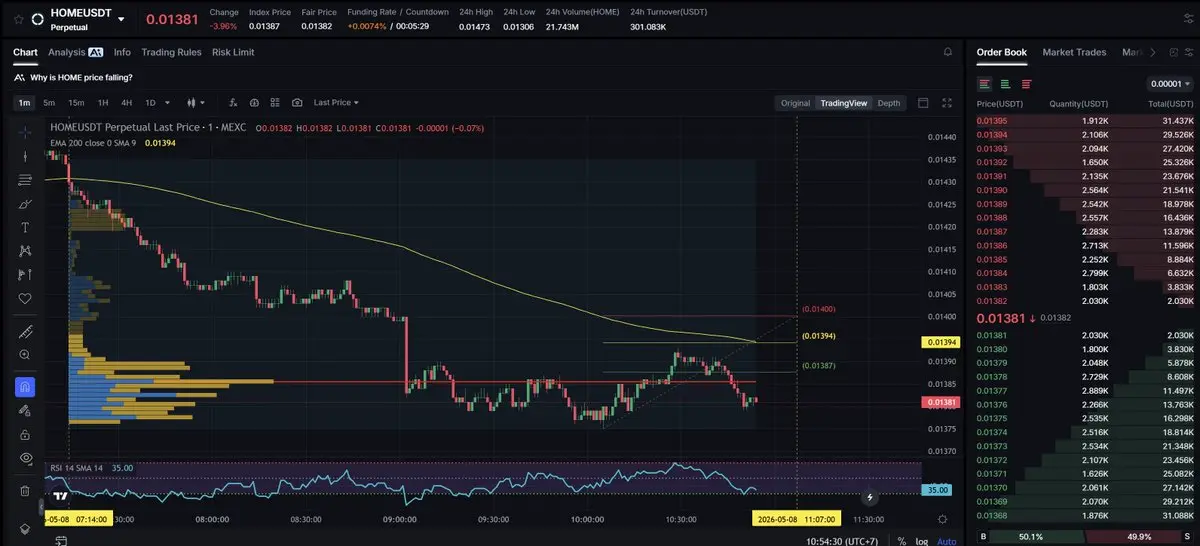Viewport: 1200px width, 546px height.
Task: Expand more timeframes dropdown arrow
Action: point(167,102)
